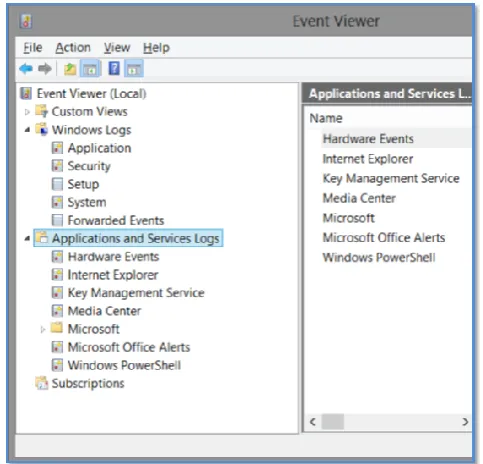
Task: Click the Setup log icon
Action: 57,184
